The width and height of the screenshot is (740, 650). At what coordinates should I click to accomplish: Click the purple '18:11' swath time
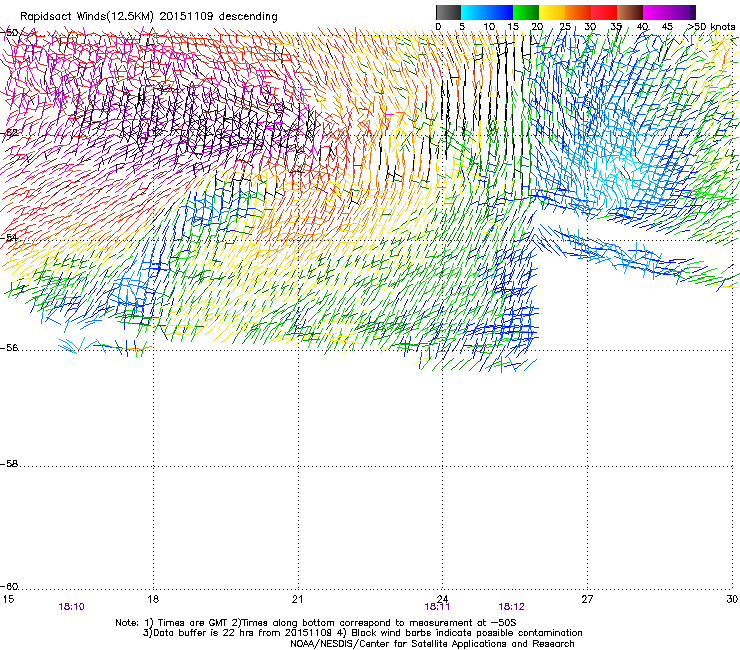[437, 607]
